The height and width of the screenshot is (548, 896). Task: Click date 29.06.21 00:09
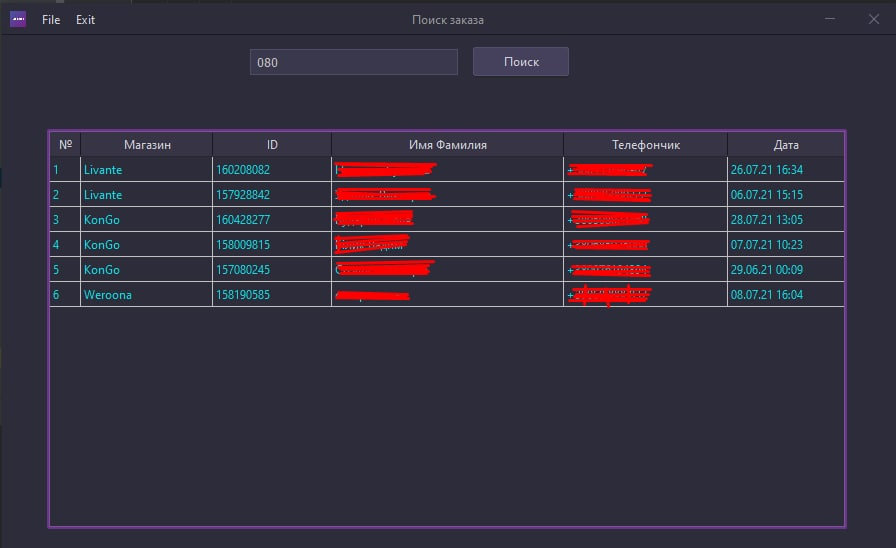[x=786, y=269]
